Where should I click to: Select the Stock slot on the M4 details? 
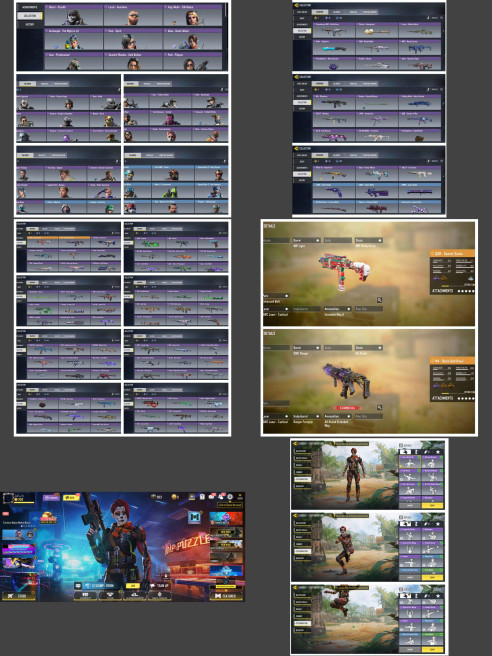(369, 348)
